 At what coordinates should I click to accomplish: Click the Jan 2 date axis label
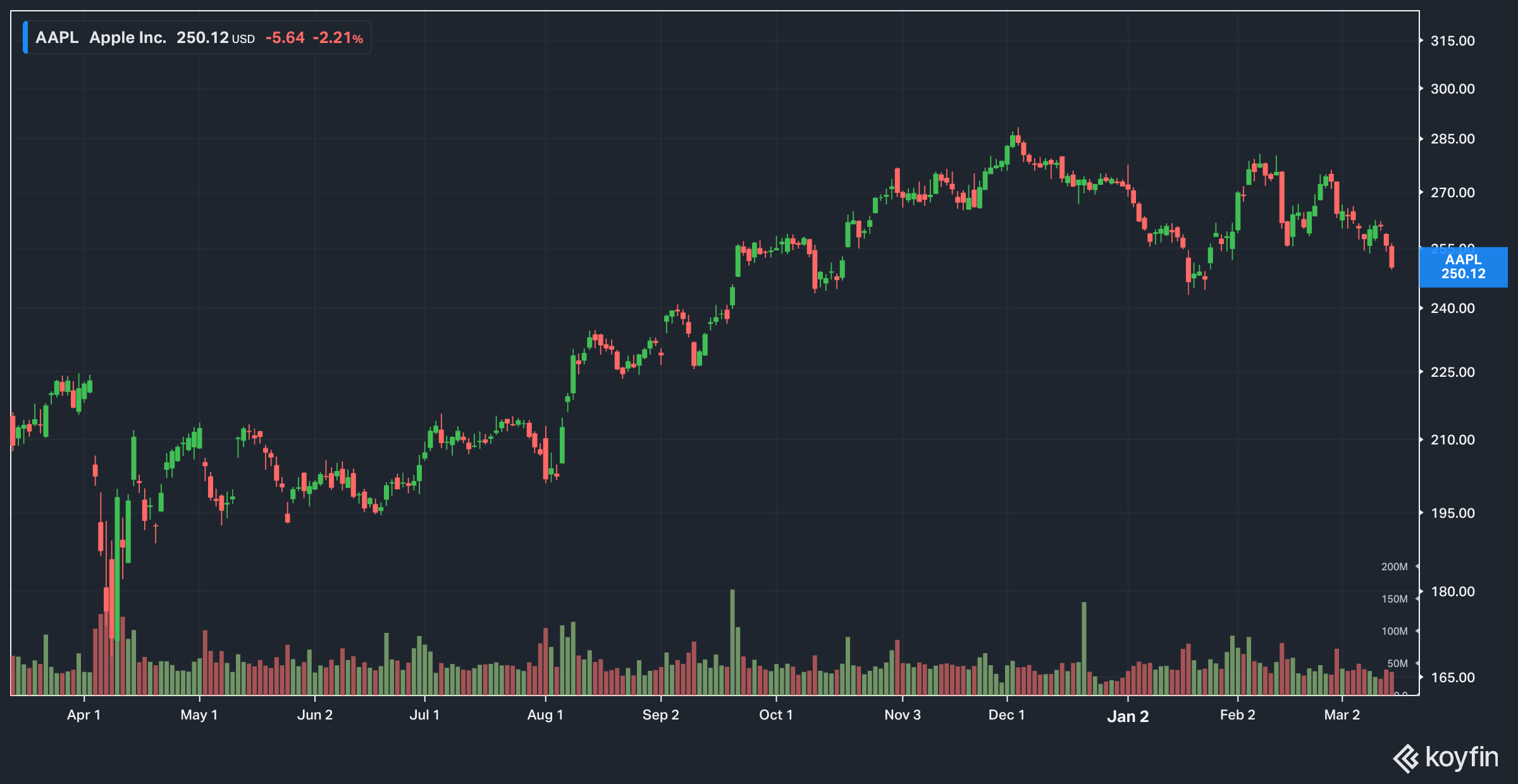click(1128, 716)
